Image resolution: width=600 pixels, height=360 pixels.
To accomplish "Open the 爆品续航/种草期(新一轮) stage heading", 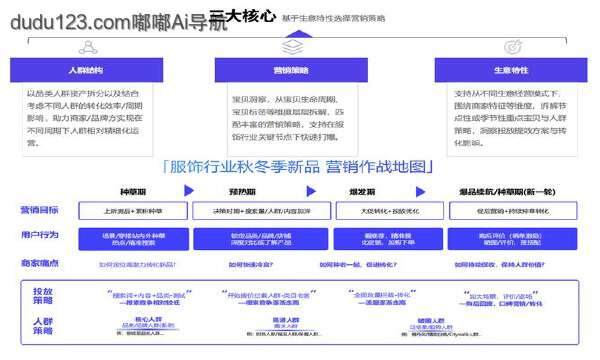I will (x=507, y=192).
